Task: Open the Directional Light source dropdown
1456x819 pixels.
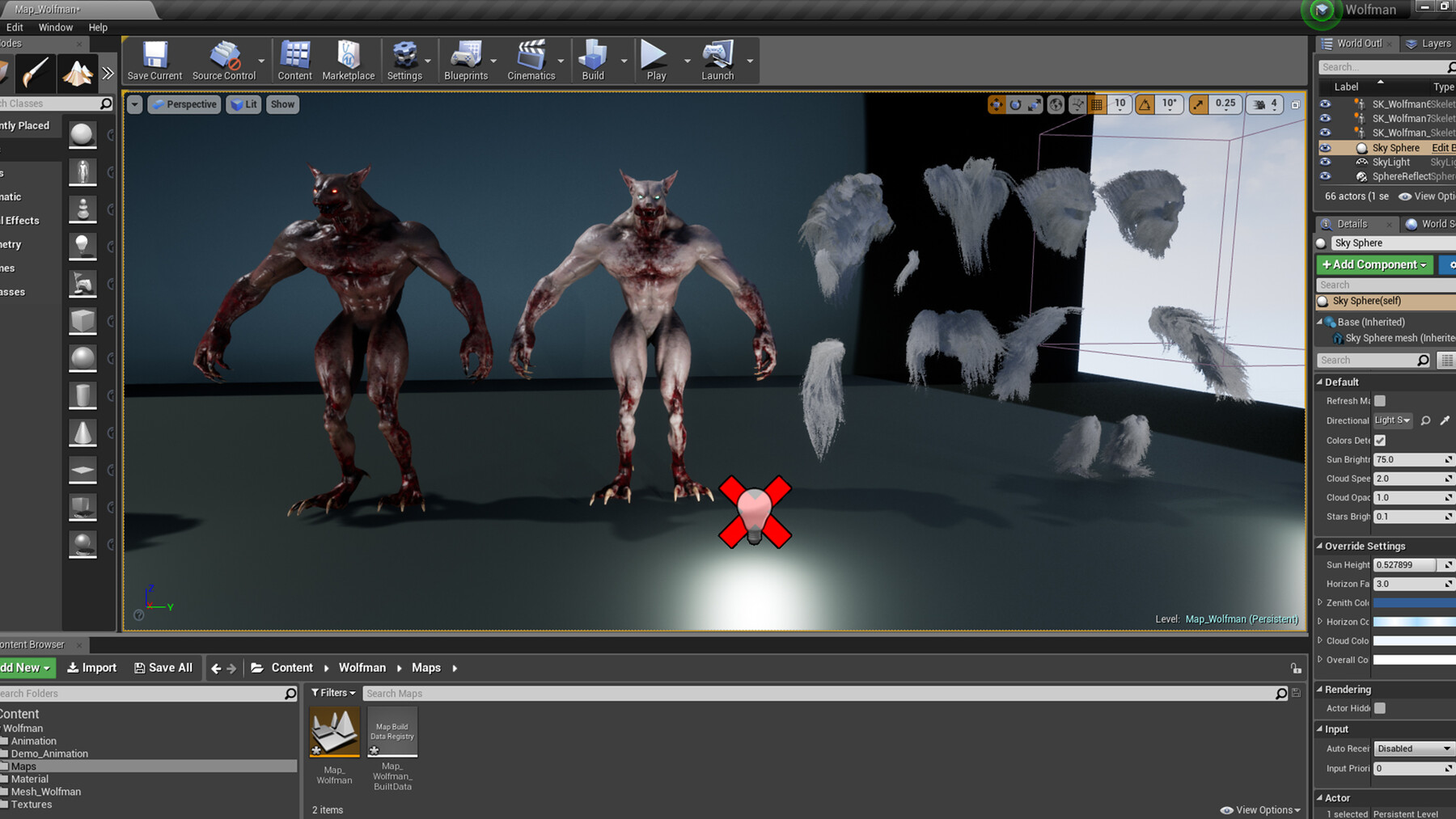Action: pyautogui.click(x=1393, y=420)
